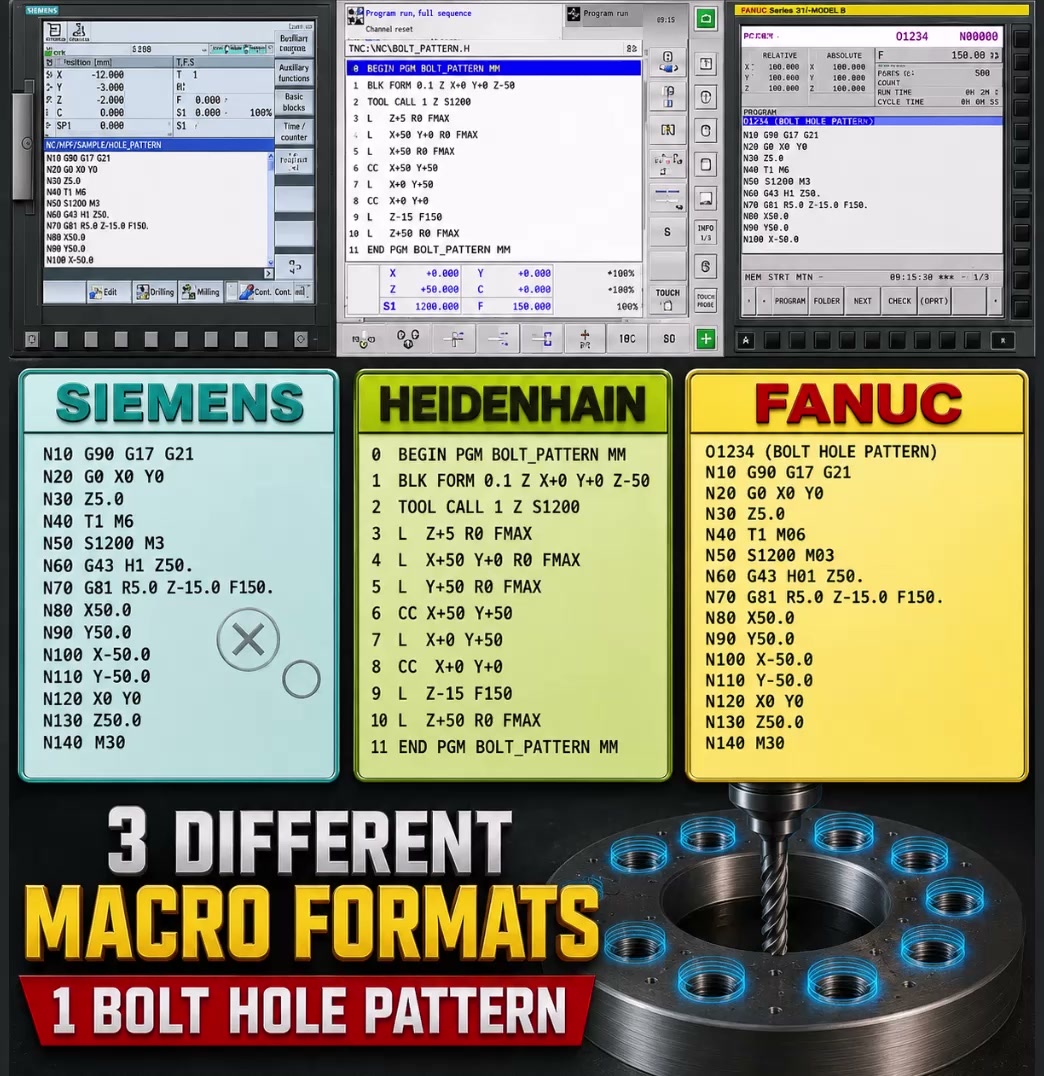Click the fifth Heidenhain vertical softkey with dashes
1044x1076 pixels.
coord(667,198)
